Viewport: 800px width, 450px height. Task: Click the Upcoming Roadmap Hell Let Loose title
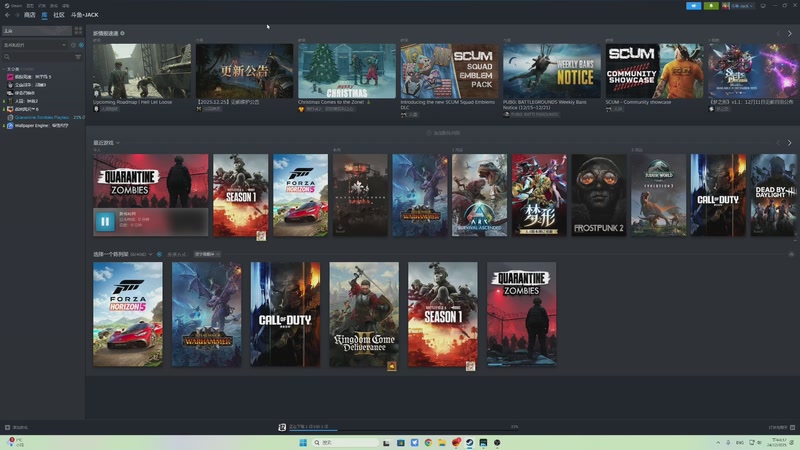pyautogui.click(x=133, y=102)
